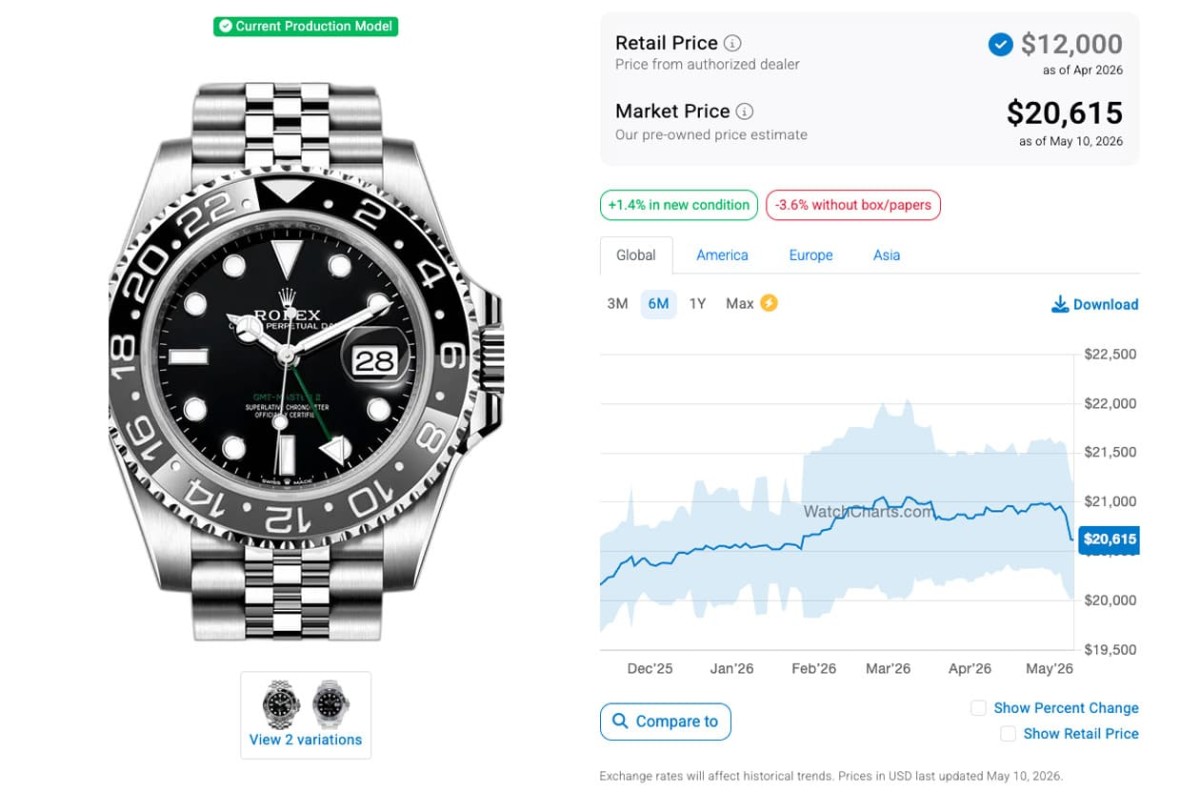Click the $20,615 price marker on chart

pos(1109,540)
